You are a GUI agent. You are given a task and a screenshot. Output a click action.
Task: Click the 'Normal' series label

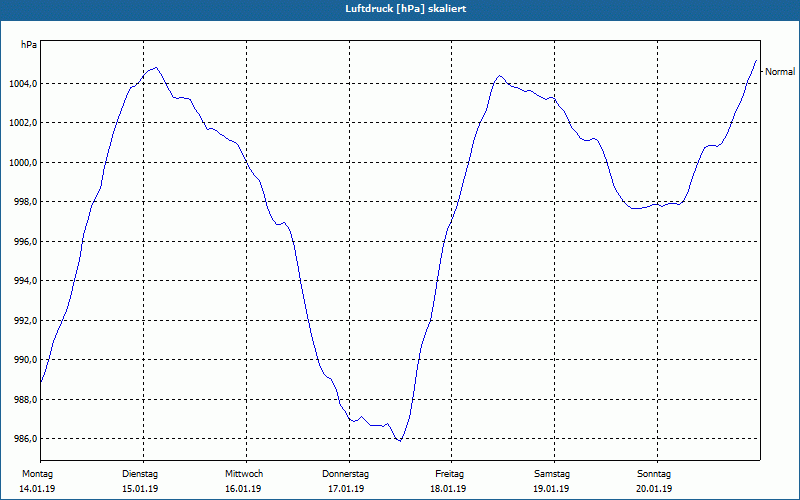(x=780, y=72)
